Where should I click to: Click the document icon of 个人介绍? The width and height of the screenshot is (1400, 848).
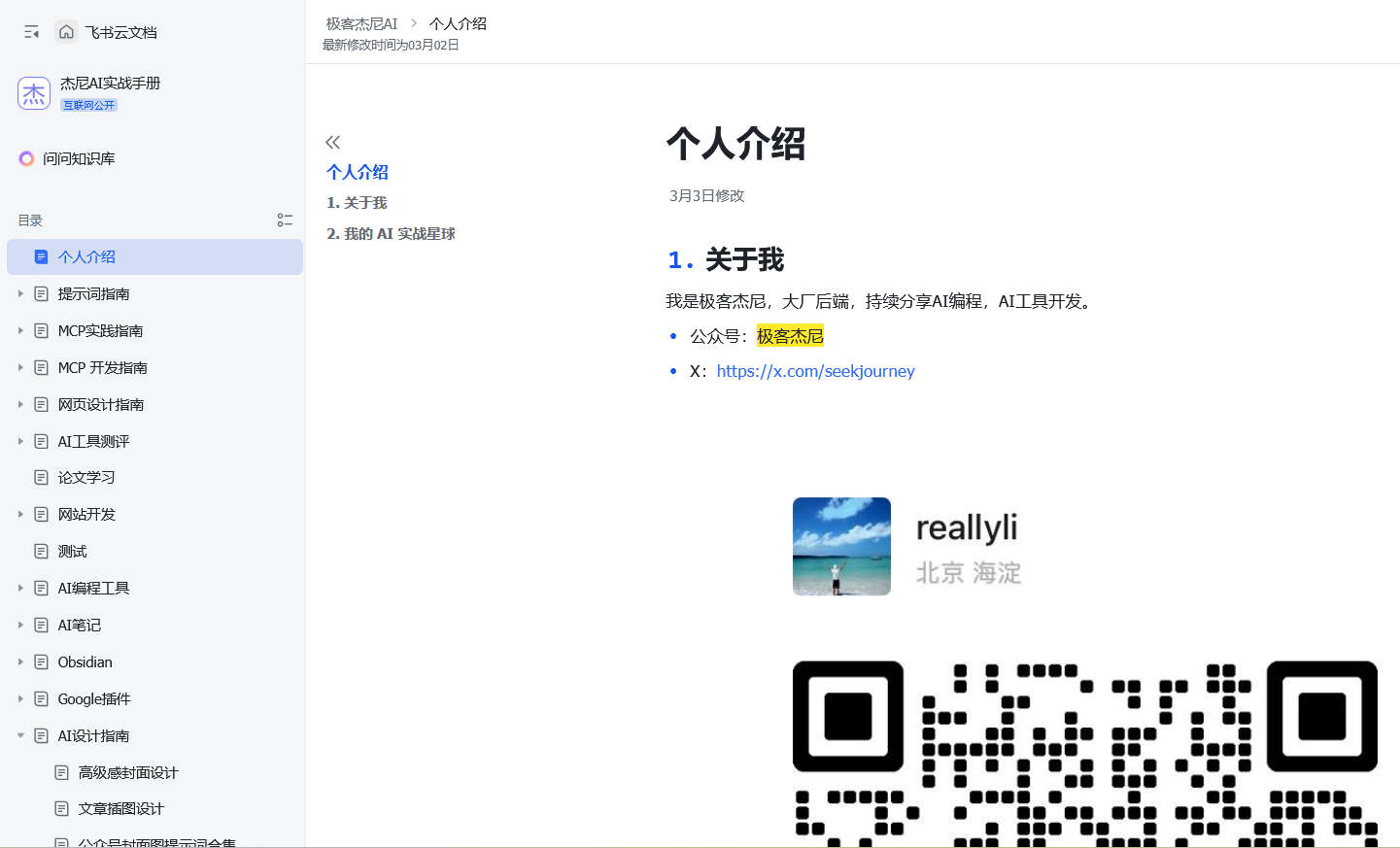pos(41,256)
